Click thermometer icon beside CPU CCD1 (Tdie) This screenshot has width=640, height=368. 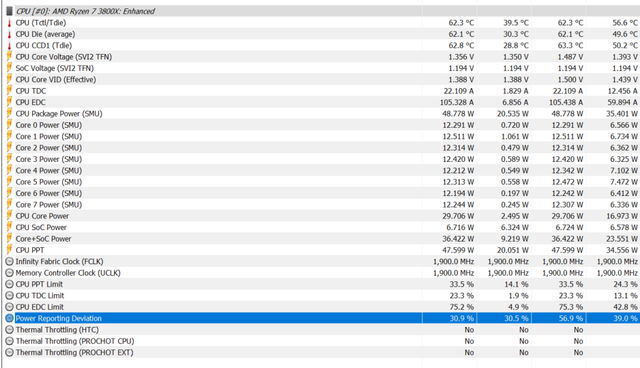tap(9, 46)
